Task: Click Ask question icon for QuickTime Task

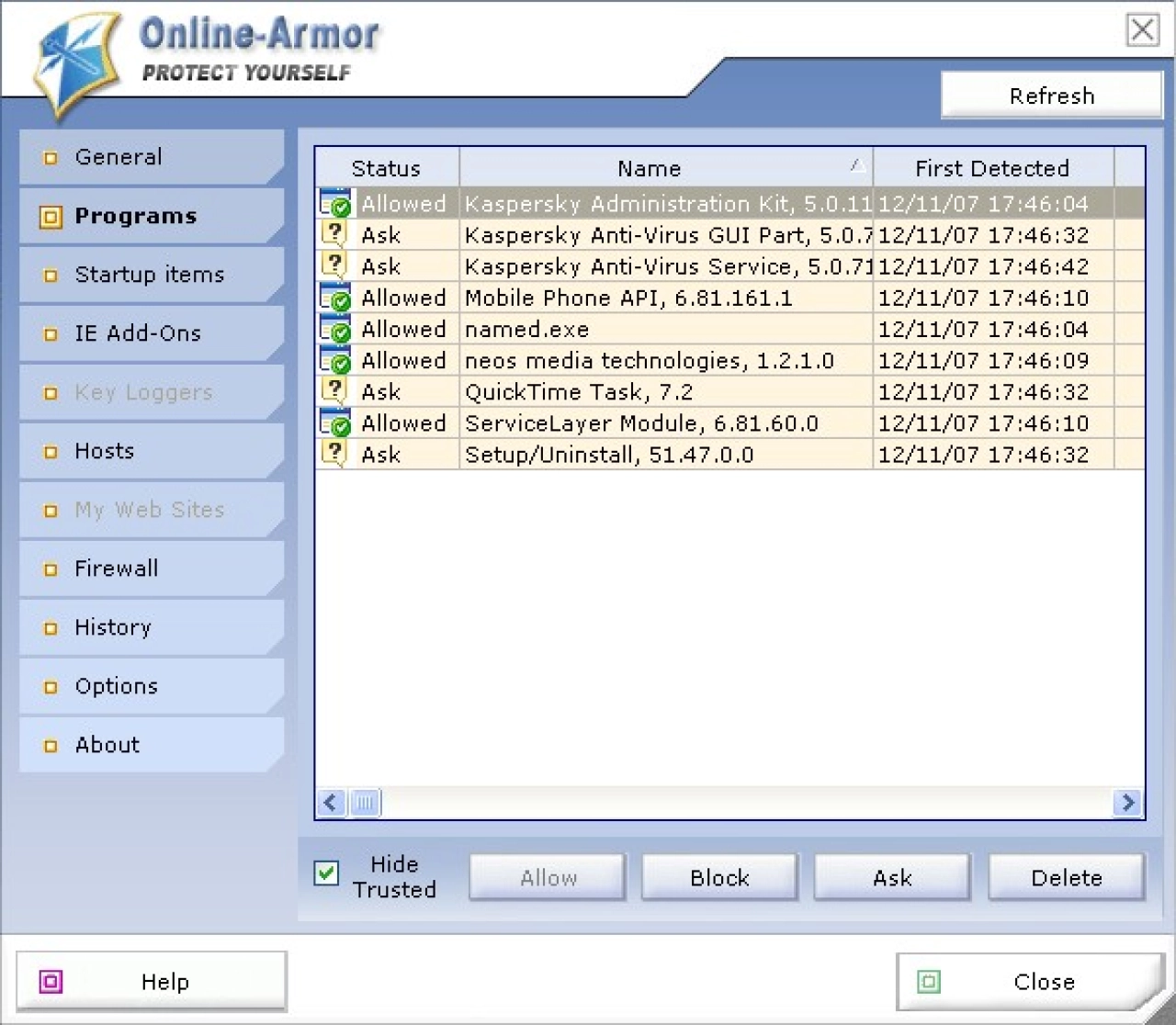Action: click(x=334, y=390)
